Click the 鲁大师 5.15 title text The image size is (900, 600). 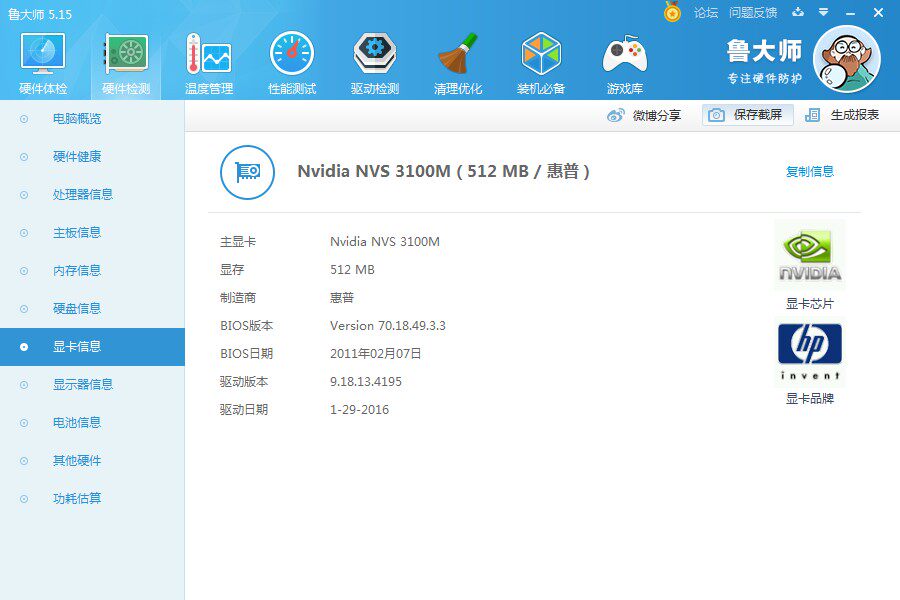[x=40, y=14]
